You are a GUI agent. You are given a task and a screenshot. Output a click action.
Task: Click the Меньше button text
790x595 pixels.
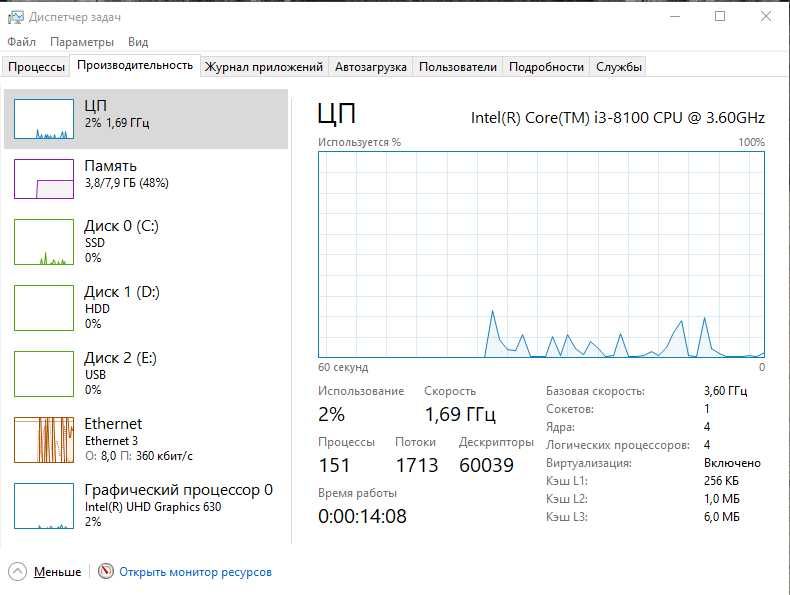tap(57, 572)
